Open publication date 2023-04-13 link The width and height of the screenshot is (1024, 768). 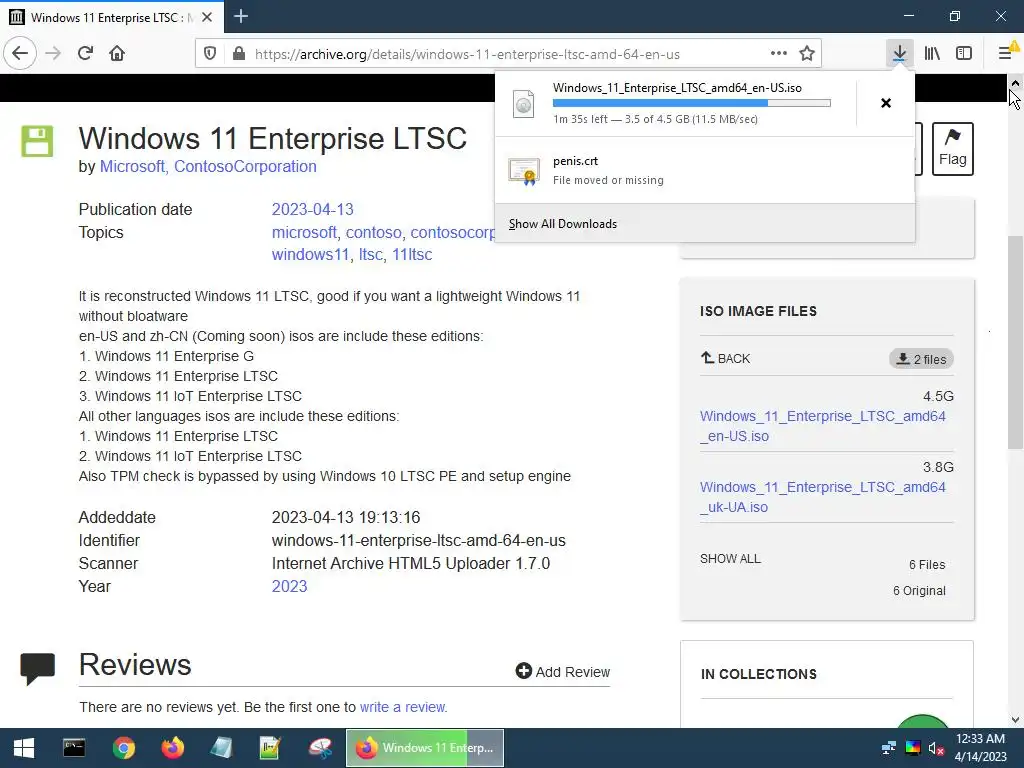pyautogui.click(x=312, y=210)
